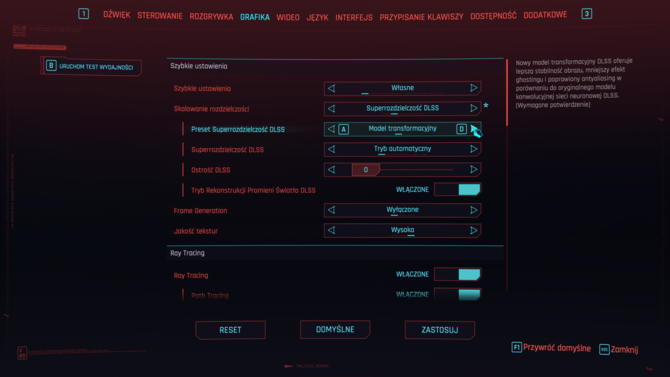This screenshot has height=377, width=670.
Task: Click the RESET button
Action: point(230,330)
